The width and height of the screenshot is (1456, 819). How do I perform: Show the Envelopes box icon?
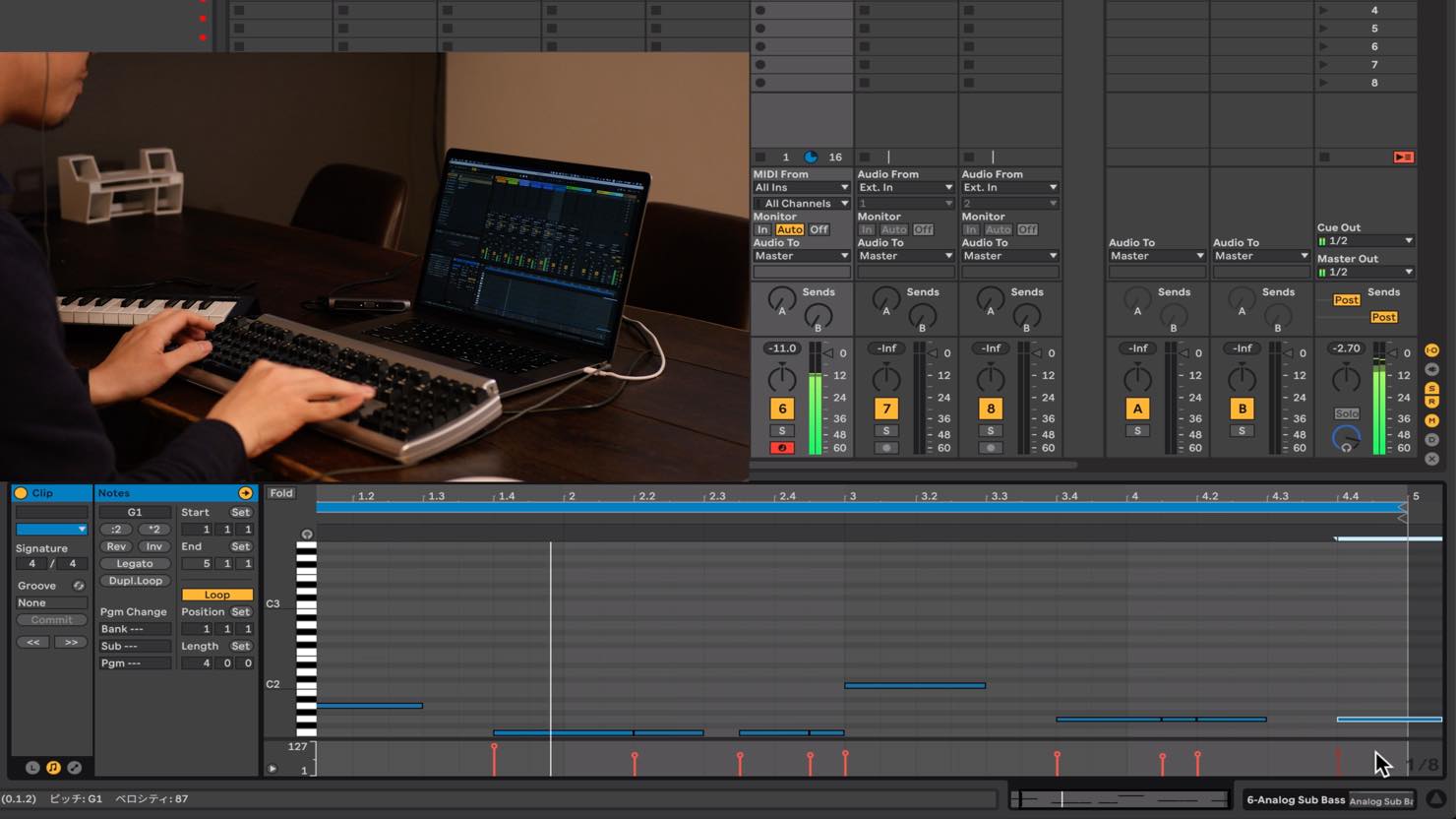click(74, 767)
